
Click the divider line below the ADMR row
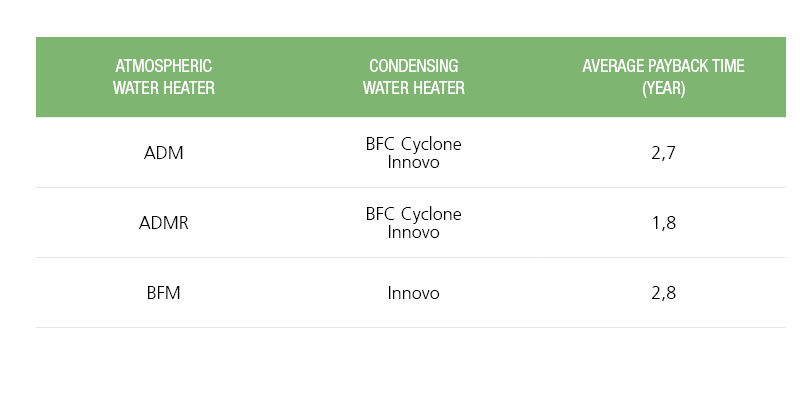pyautogui.click(x=410, y=257)
